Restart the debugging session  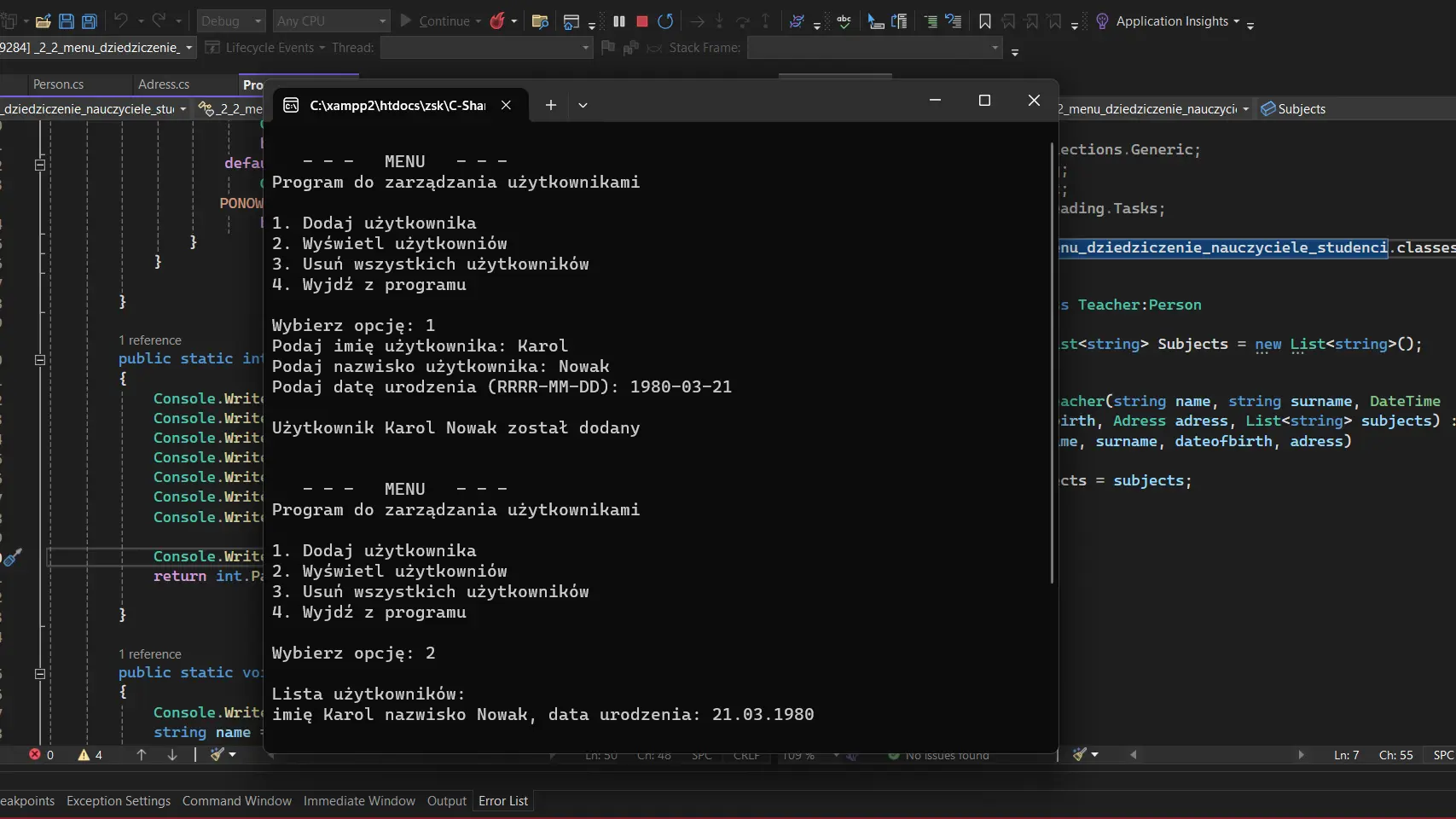[x=665, y=21]
